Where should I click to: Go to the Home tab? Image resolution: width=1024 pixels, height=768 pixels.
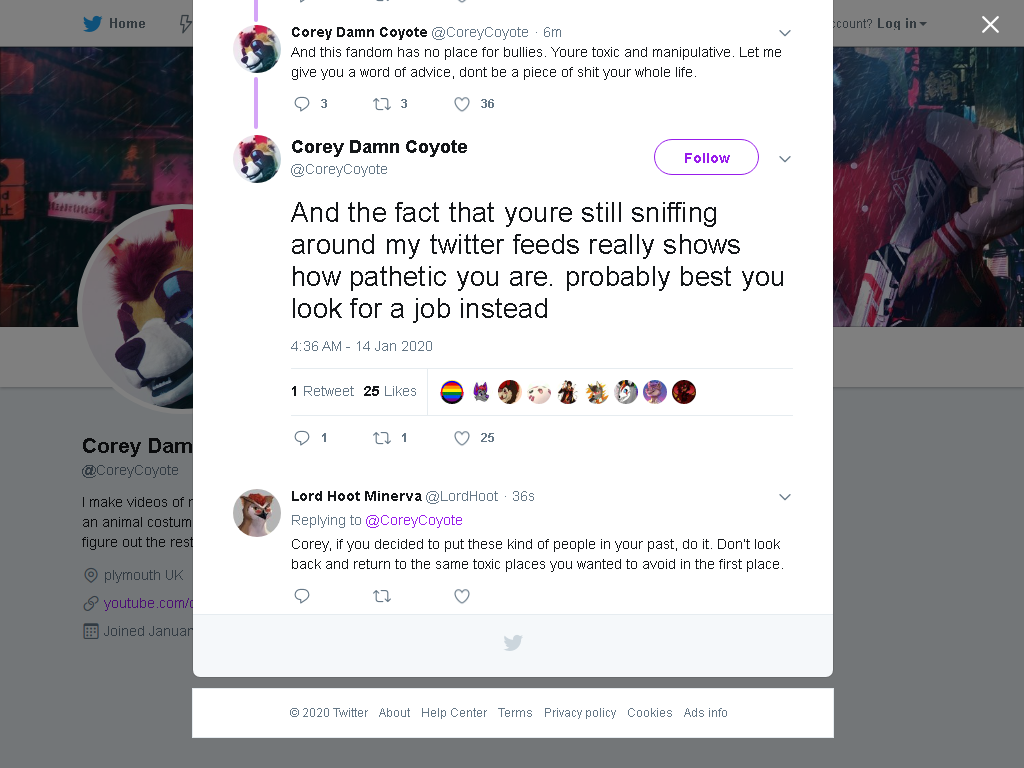coord(115,24)
